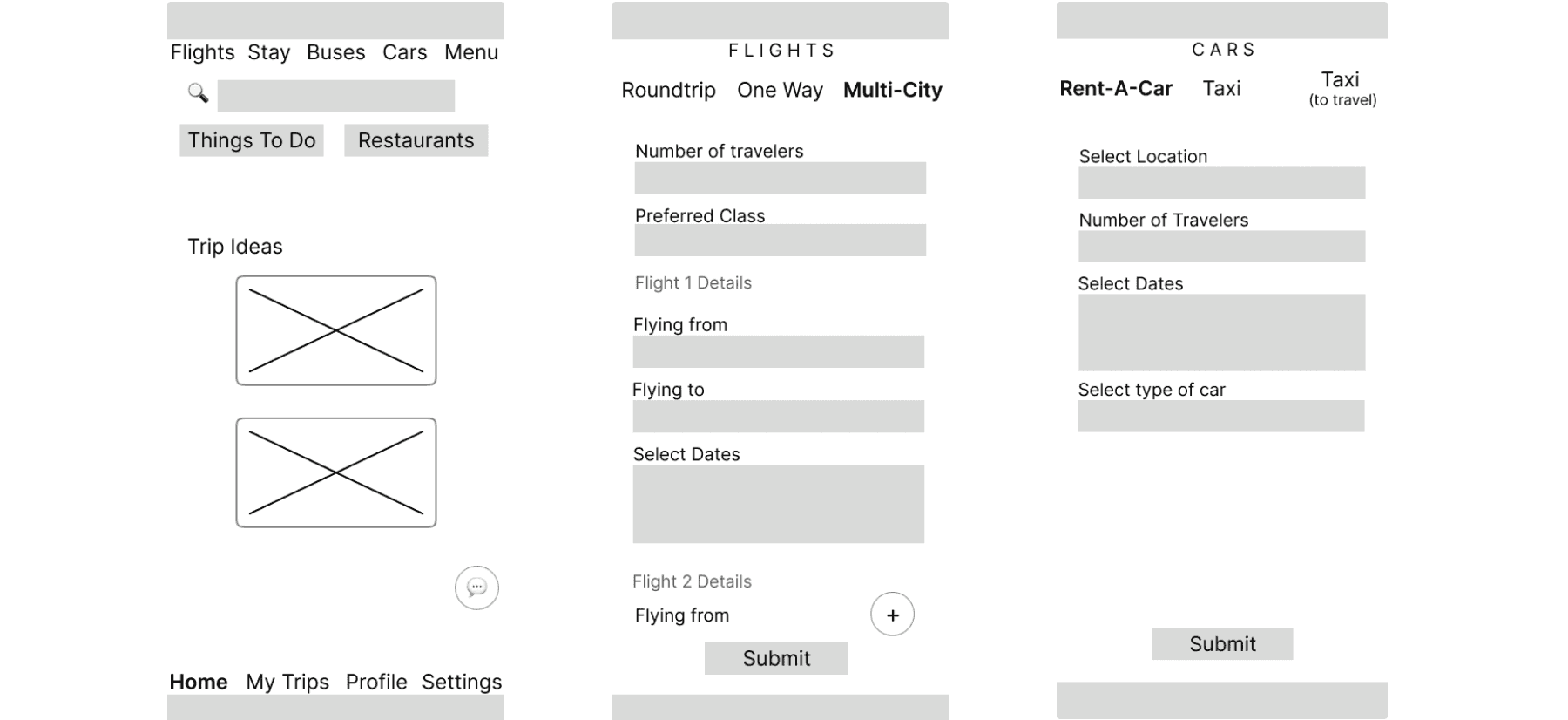This screenshot has height=720, width=1568.
Task: Submit the Cars form
Action: [1222, 644]
